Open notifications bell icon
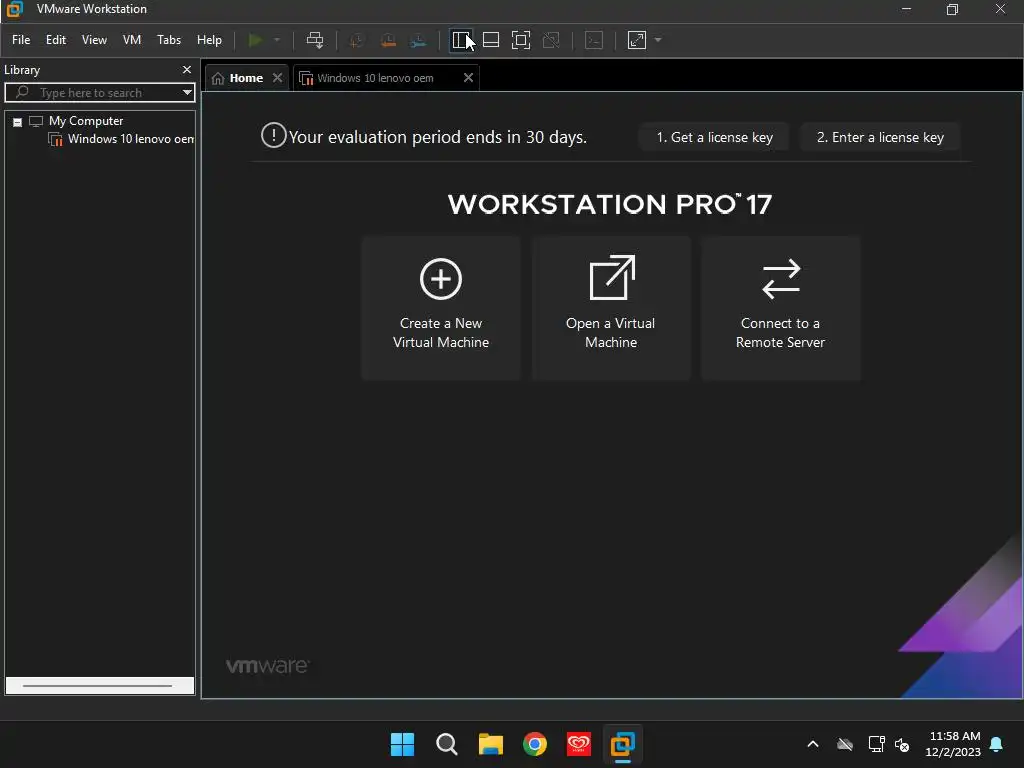 click(997, 744)
